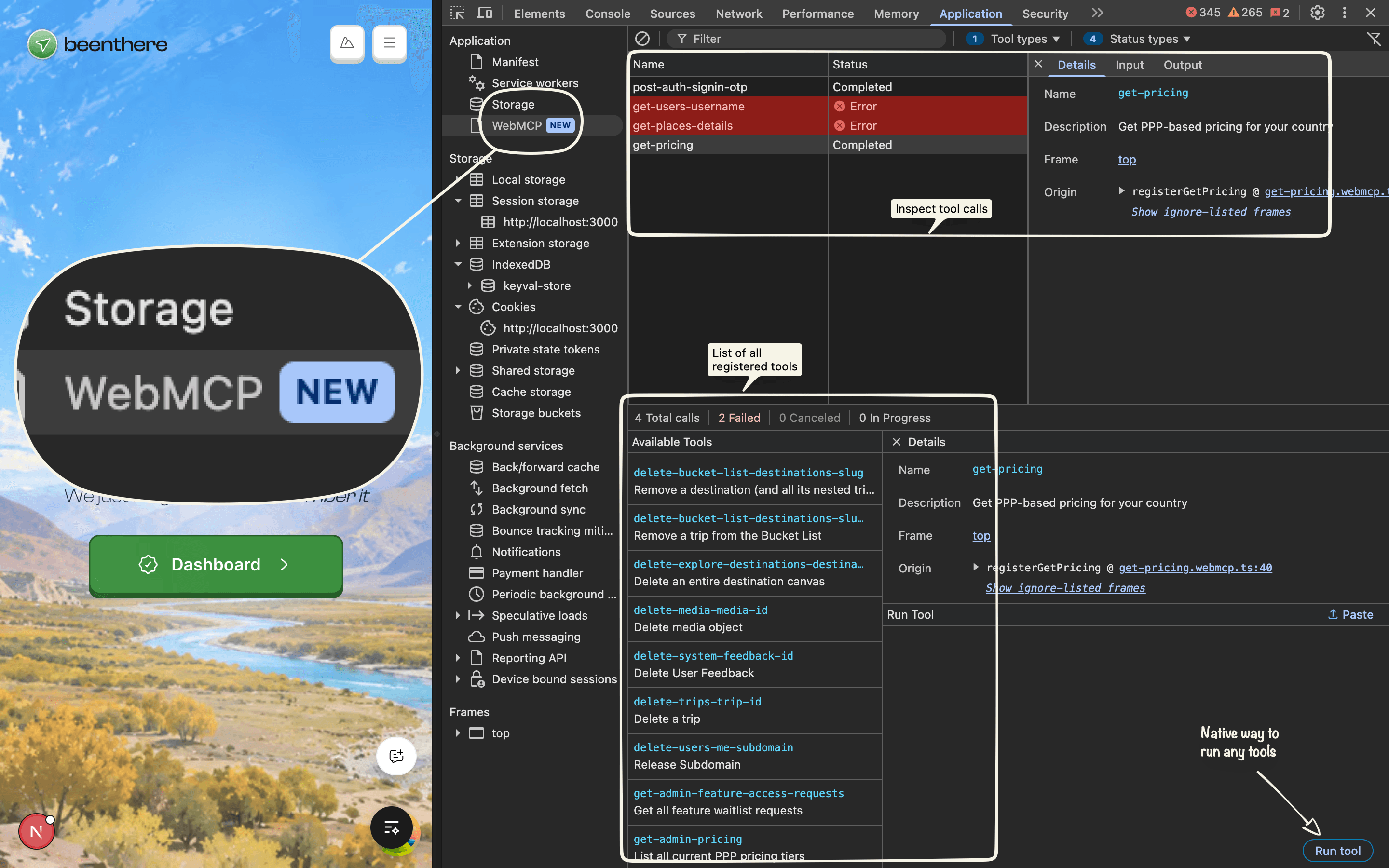The height and width of the screenshot is (868, 1389).
Task: Click the red N avatar badge
Action: point(36,831)
